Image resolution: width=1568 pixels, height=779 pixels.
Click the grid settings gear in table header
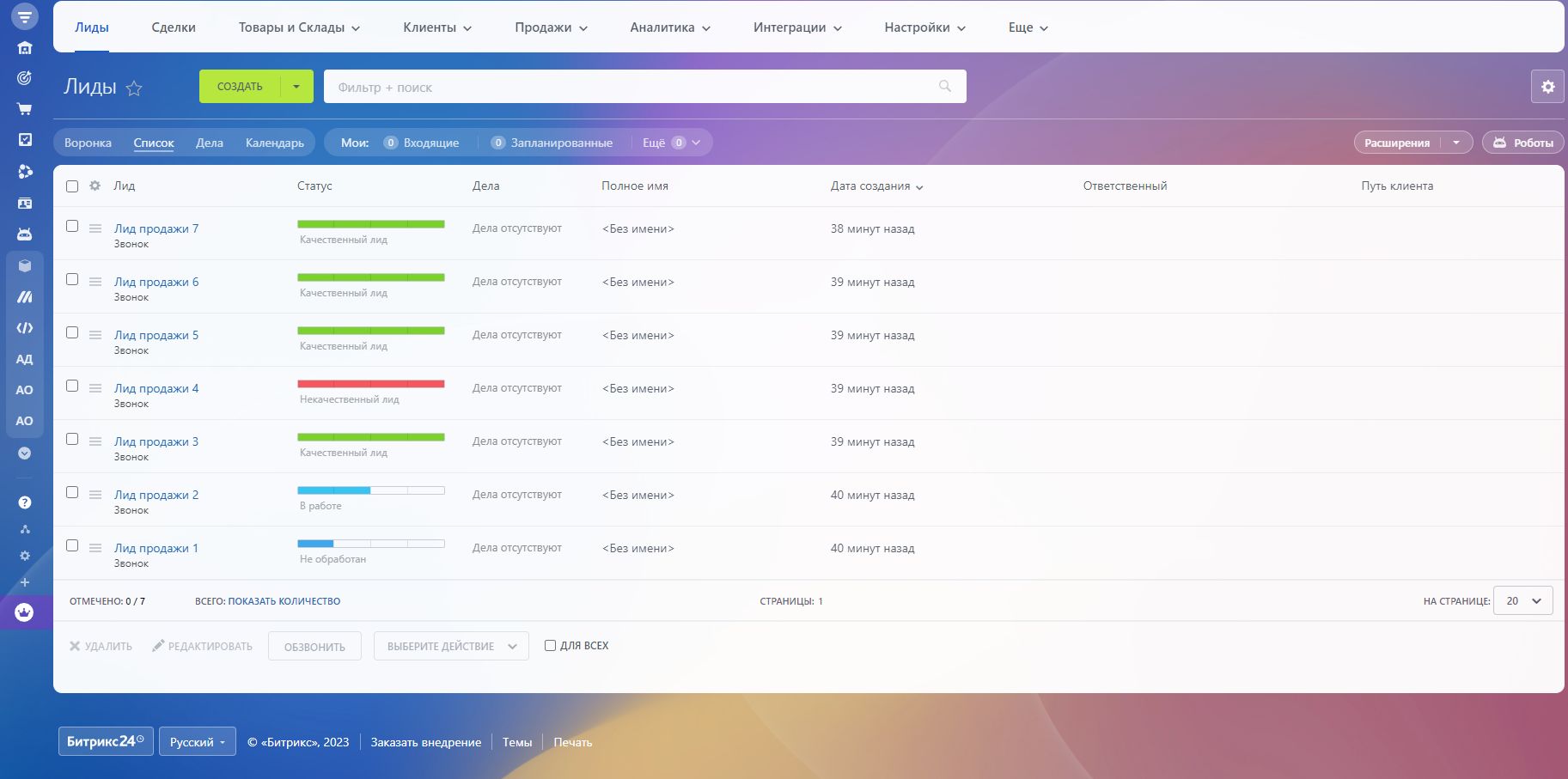click(95, 186)
